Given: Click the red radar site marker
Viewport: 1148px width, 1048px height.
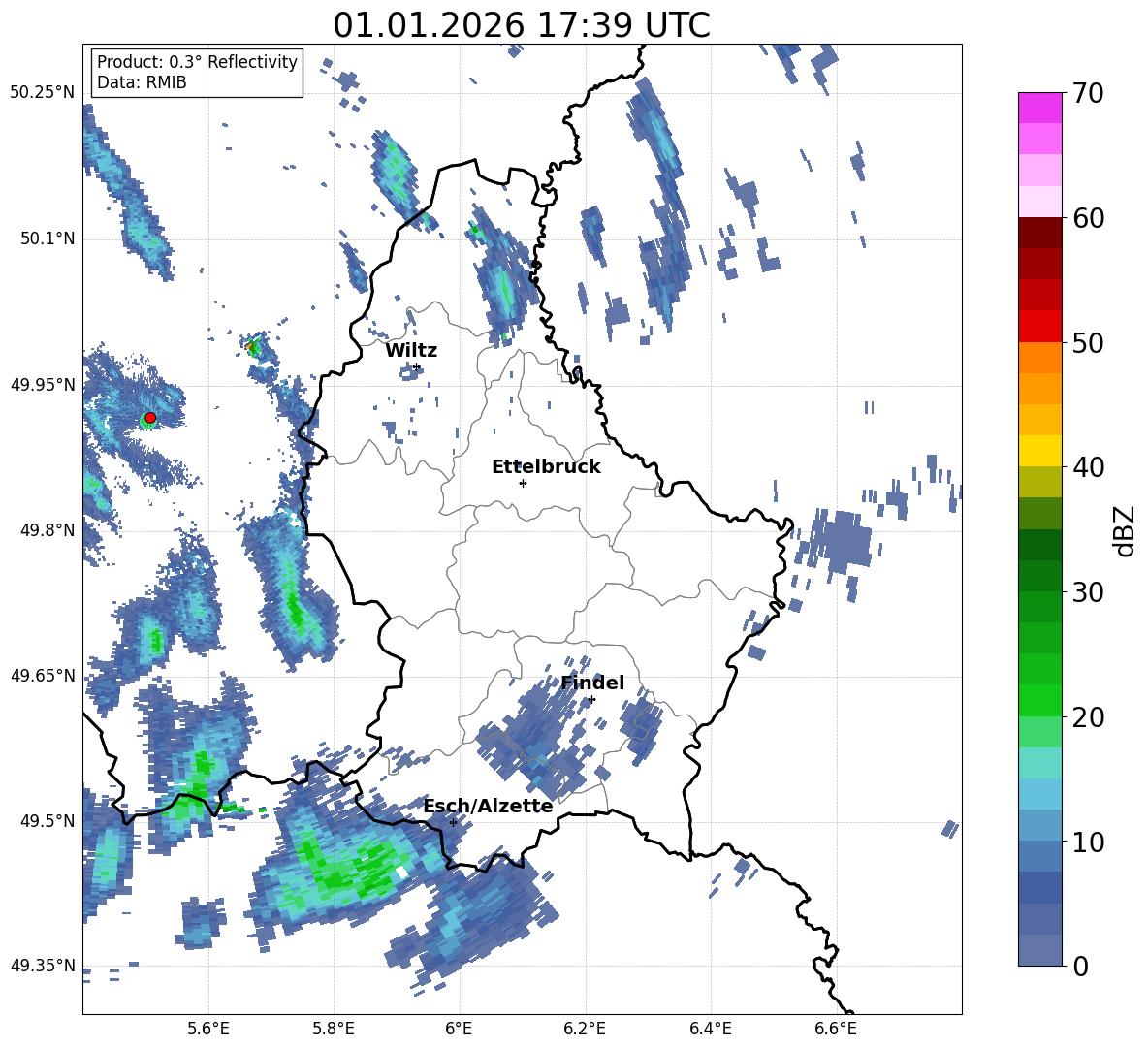Looking at the screenshot, I should click(150, 418).
